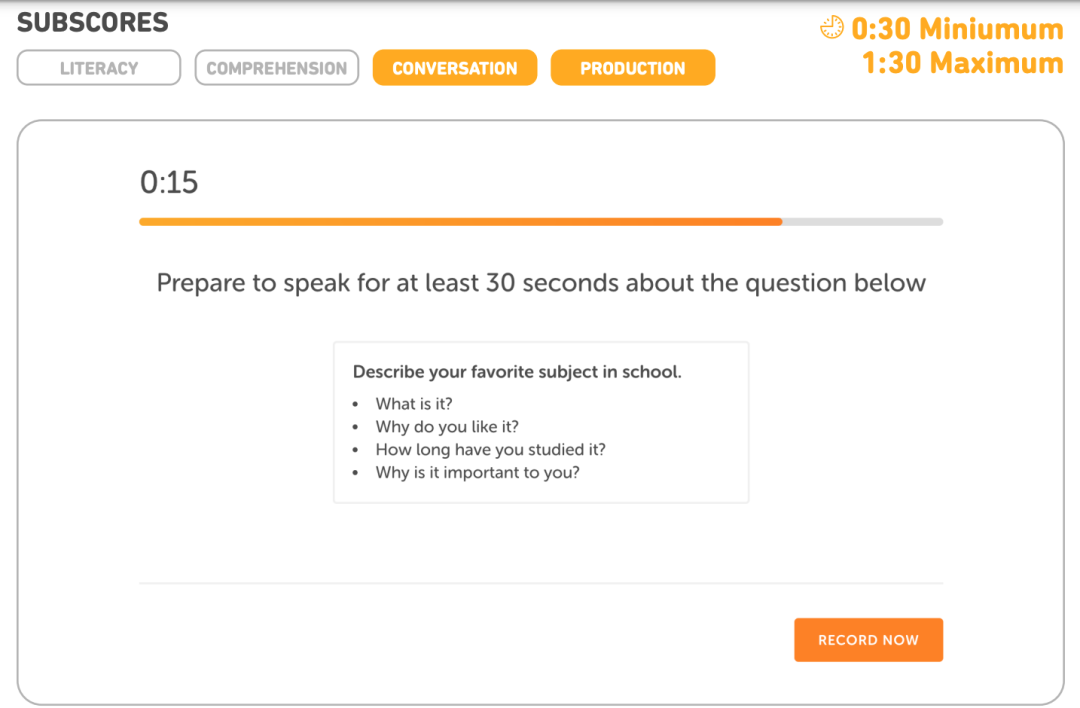Image resolution: width=1080 pixels, height=708 pixels.
Task: Click 'Describe your favorite subject in school' prompt
Action: (x=517, y=372)
